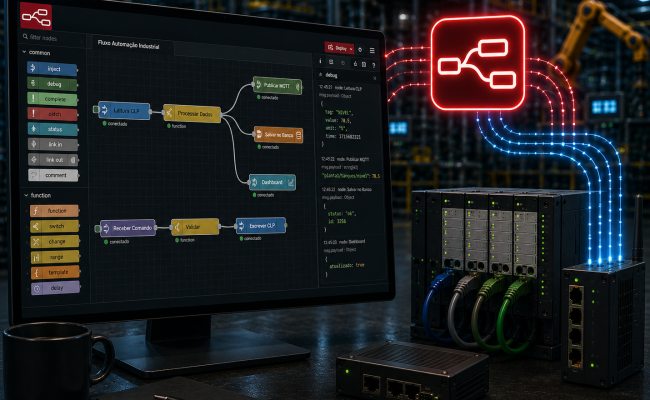Pick the function node from the function palette

click(54, 211)
